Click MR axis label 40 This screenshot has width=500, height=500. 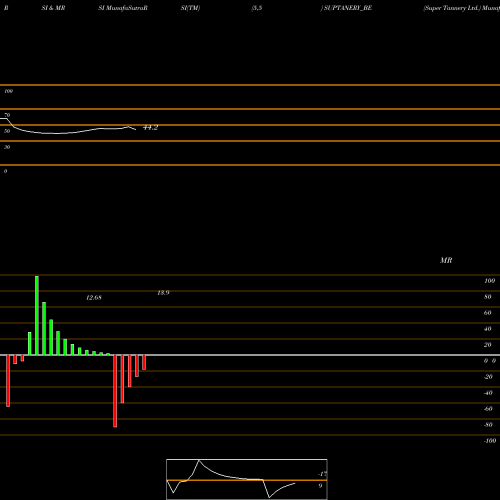(x=487, y=329)
